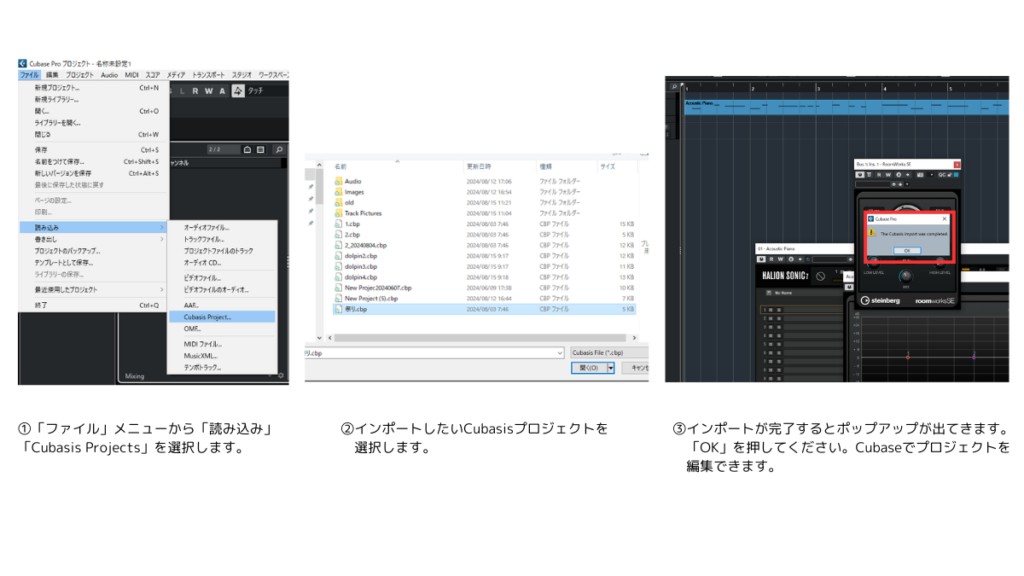The height and width of the screenshot is (576, 1024).
Task: Sort files by the 名前 column header
Action: (x=397, y=167)
